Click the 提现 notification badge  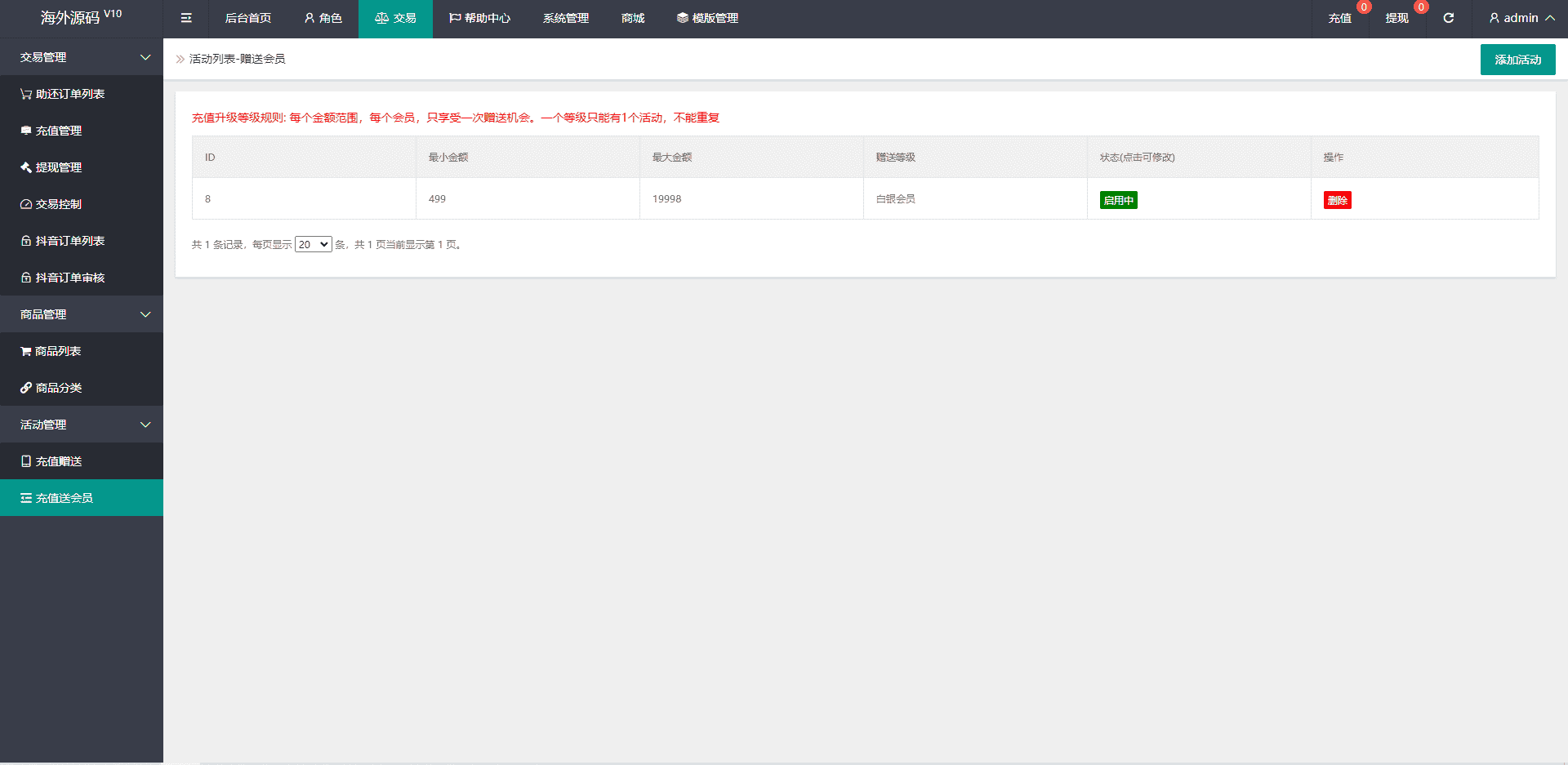(1421, 7)
